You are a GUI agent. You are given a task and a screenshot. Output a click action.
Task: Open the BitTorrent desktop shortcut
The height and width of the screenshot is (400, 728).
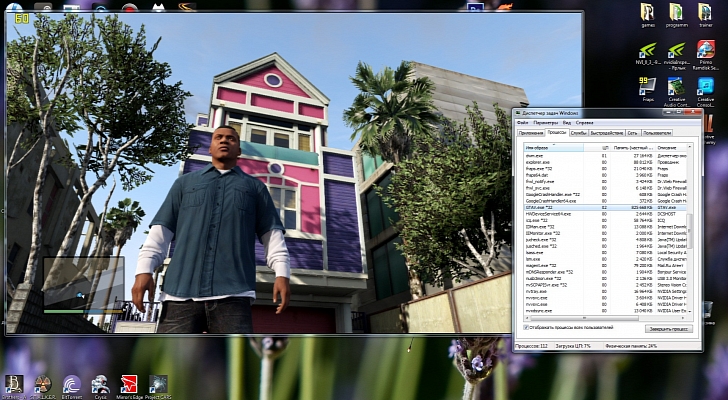click(x=71, y=384)
